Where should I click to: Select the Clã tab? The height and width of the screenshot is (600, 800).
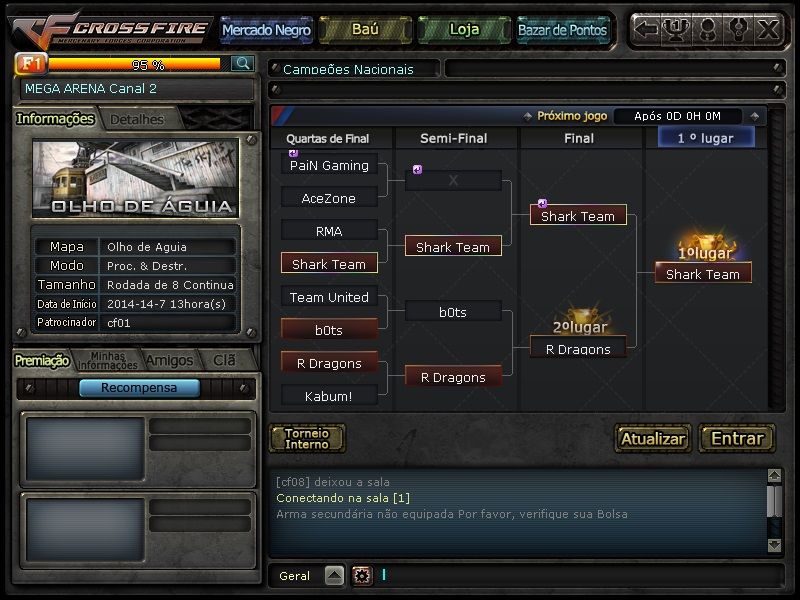point(224,360)
